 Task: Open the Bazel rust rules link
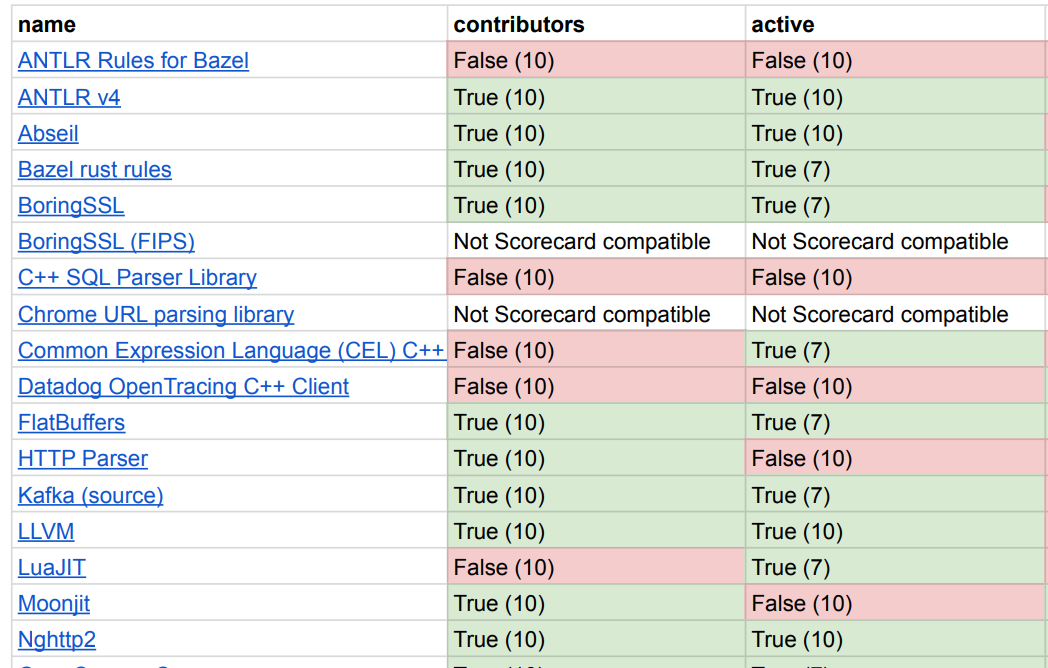tap(95, 170)
